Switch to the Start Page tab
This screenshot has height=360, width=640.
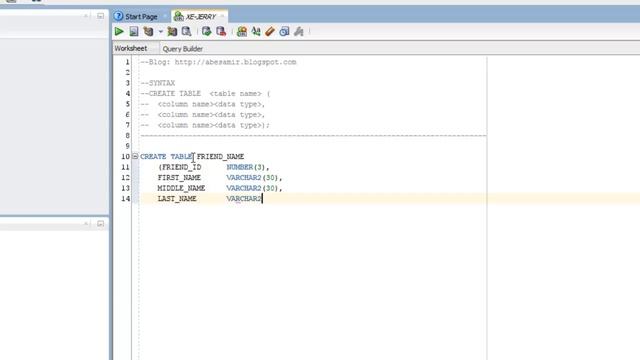click(x=141, y=17)
